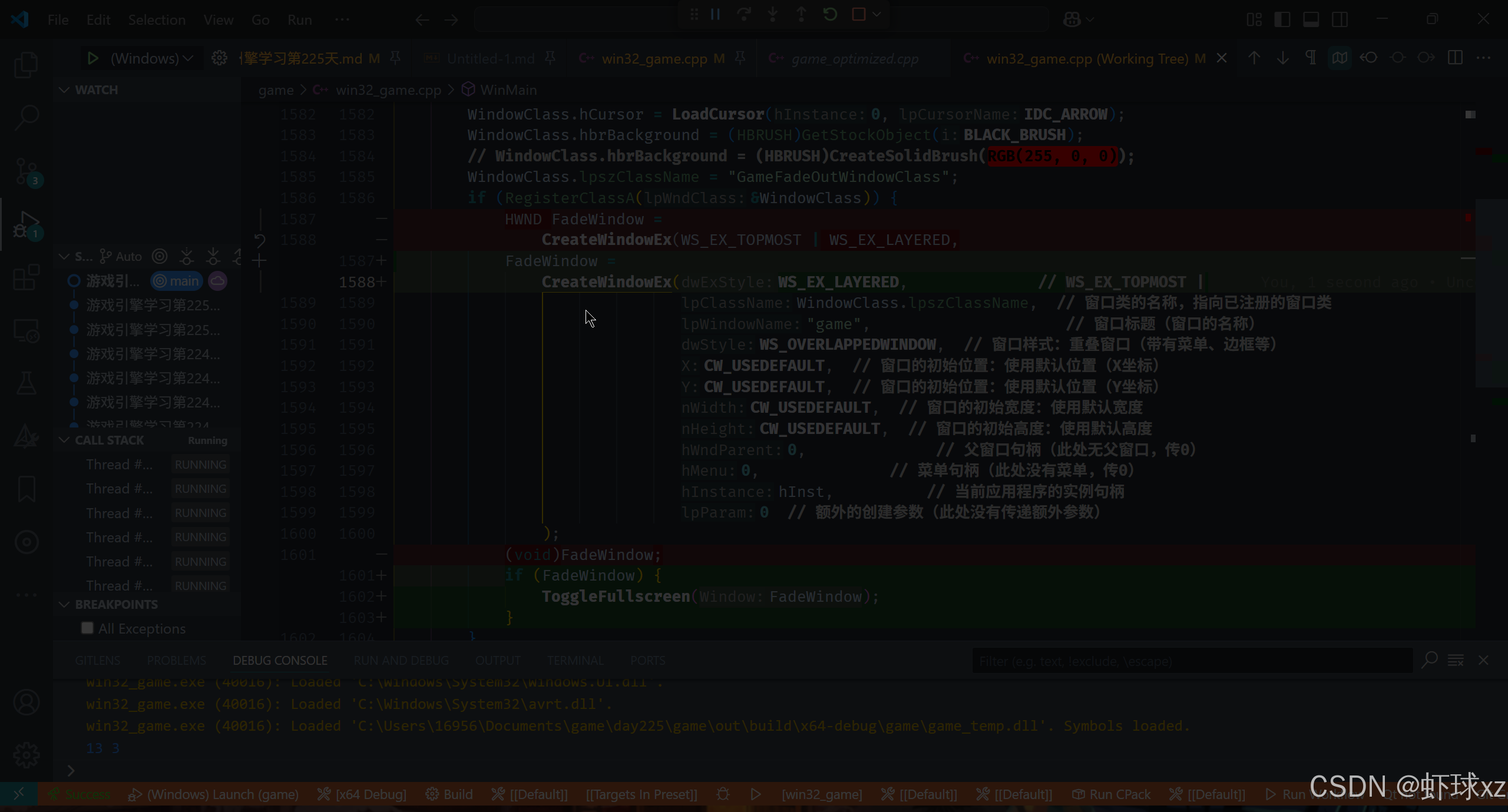Pause the debugger from debug toolbar
This screenshot has width=1508, height=812.
click(x=715, y=14)
